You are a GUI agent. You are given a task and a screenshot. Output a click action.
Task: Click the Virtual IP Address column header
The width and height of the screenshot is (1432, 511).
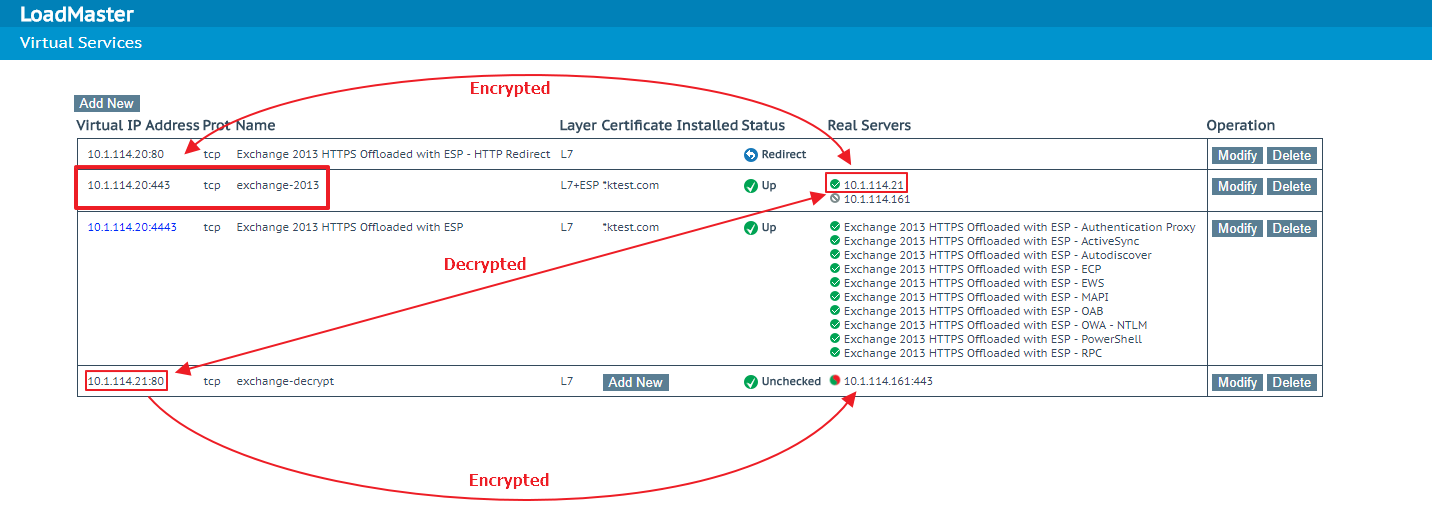[137, 125]
